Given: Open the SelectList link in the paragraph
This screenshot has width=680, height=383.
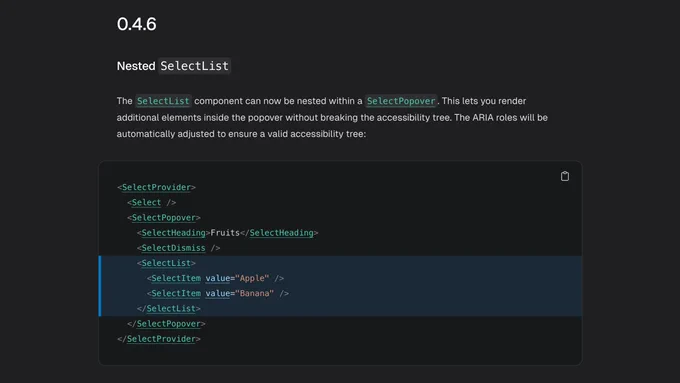Looking at the screenshot, I should click(163, 101).
